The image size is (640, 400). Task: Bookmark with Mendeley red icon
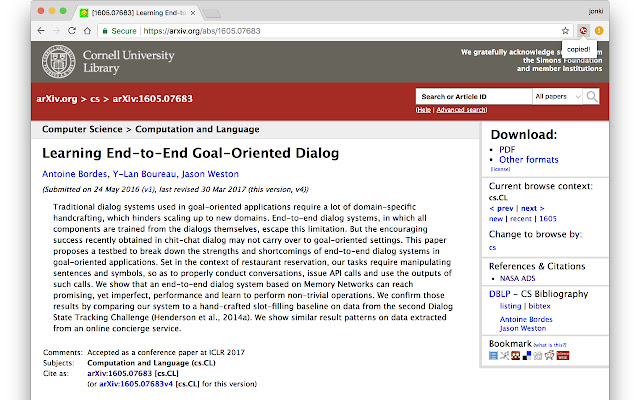(x=516, y=356)
